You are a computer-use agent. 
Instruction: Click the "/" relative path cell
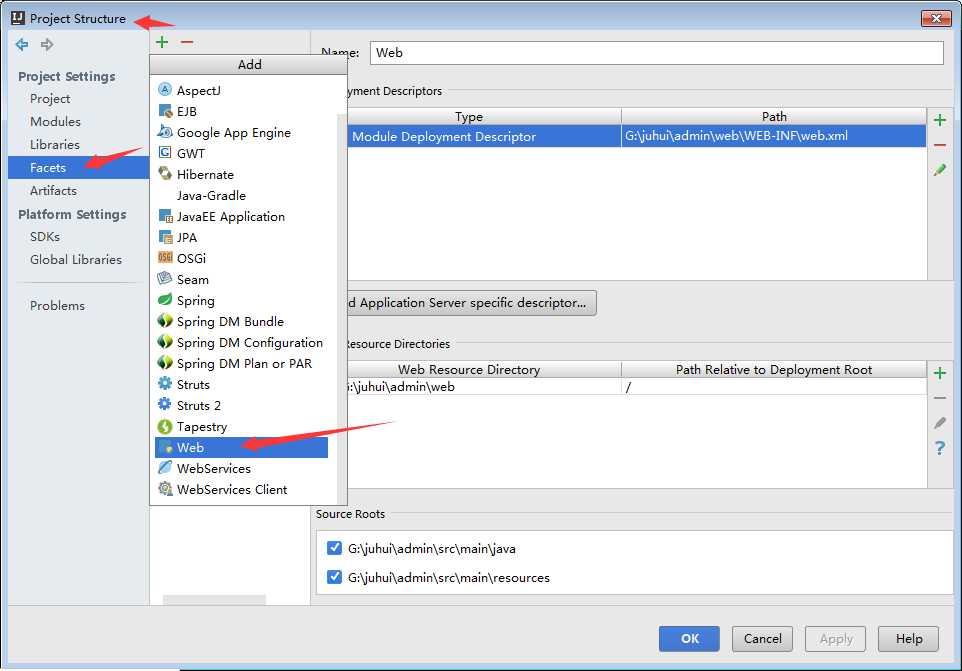click(x=774, y=387)
